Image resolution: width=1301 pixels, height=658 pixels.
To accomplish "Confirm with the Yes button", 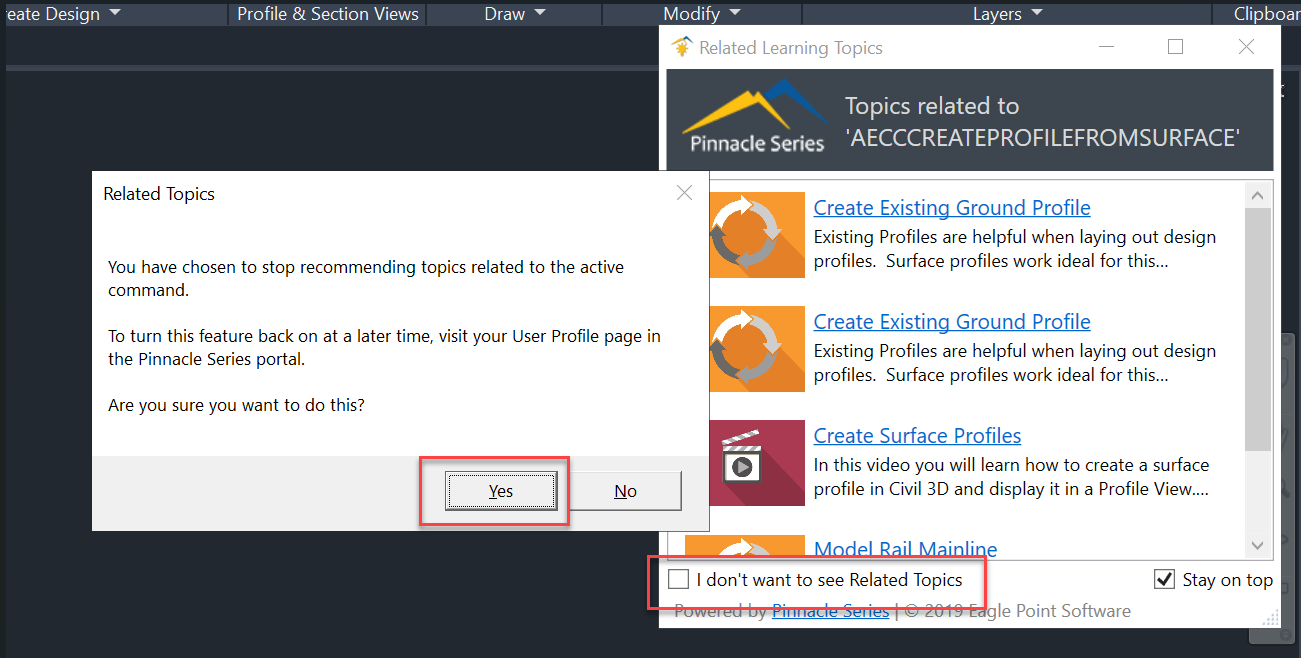I will click(x=501, y=491).
